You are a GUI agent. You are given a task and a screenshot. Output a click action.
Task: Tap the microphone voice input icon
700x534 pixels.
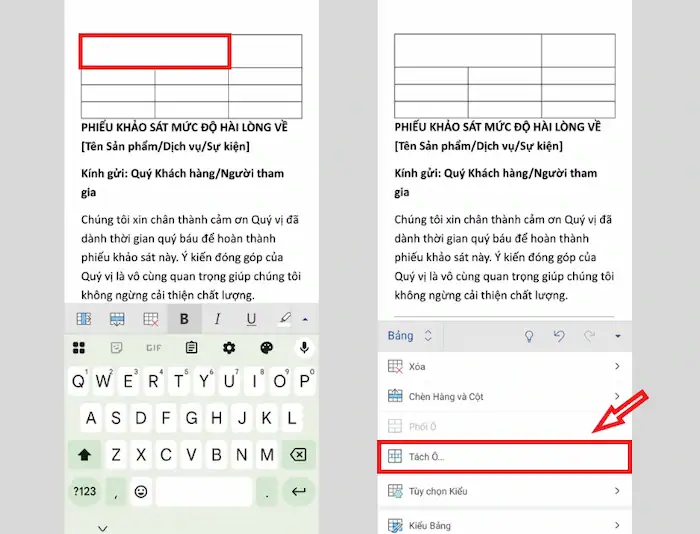[x=304, y=348]
